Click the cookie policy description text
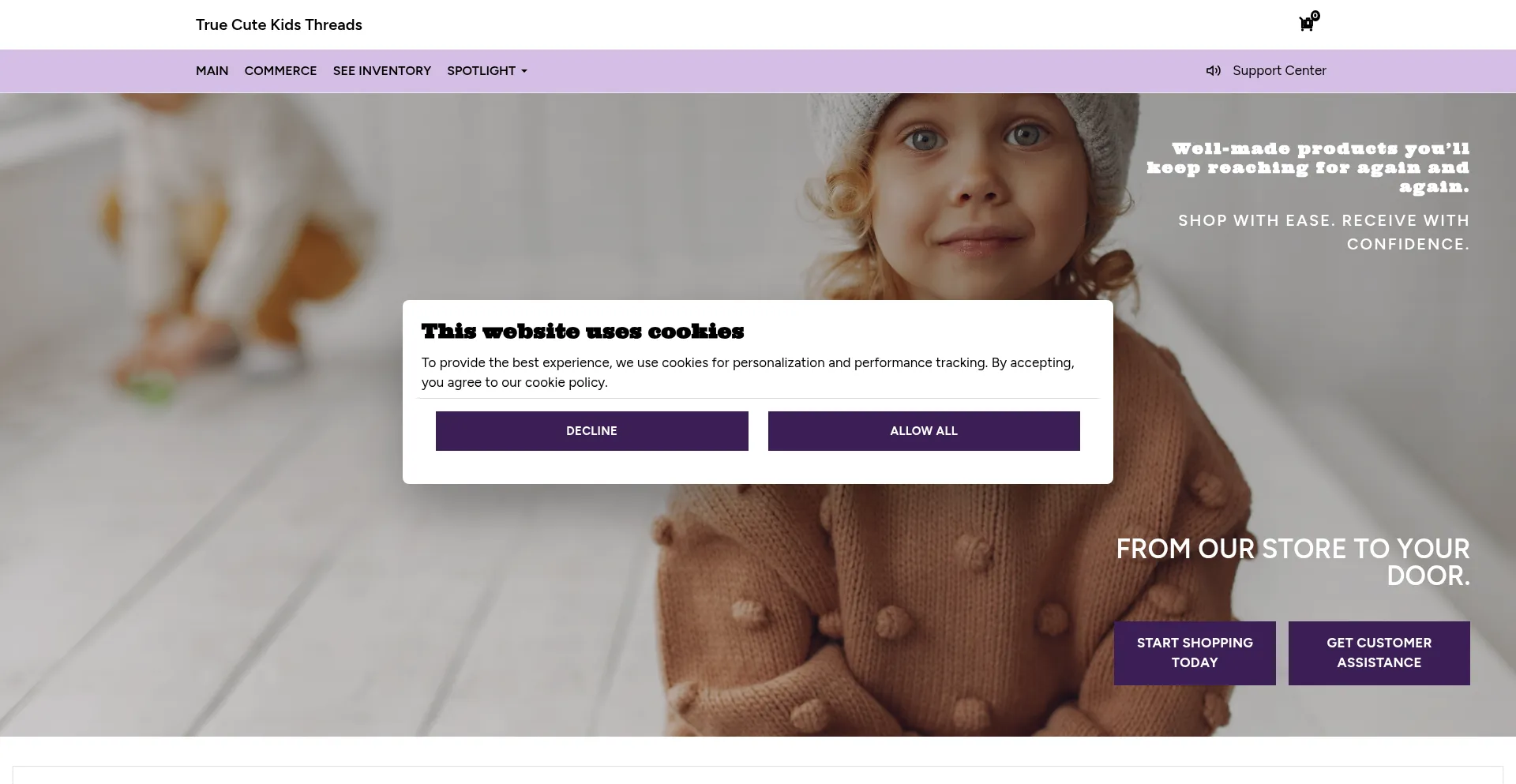The height and width of the screenshot is (784, 1516). 748,373
